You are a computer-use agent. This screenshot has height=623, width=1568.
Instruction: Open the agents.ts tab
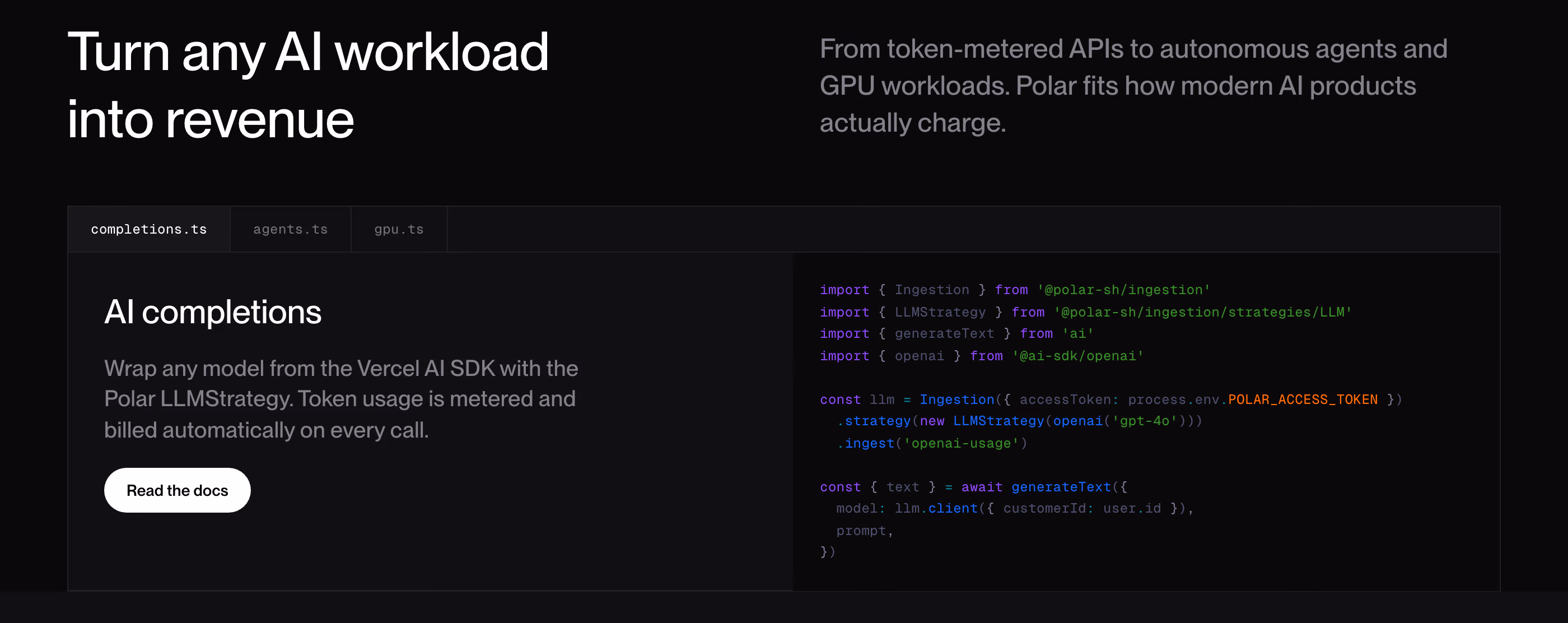coord(290,229)
